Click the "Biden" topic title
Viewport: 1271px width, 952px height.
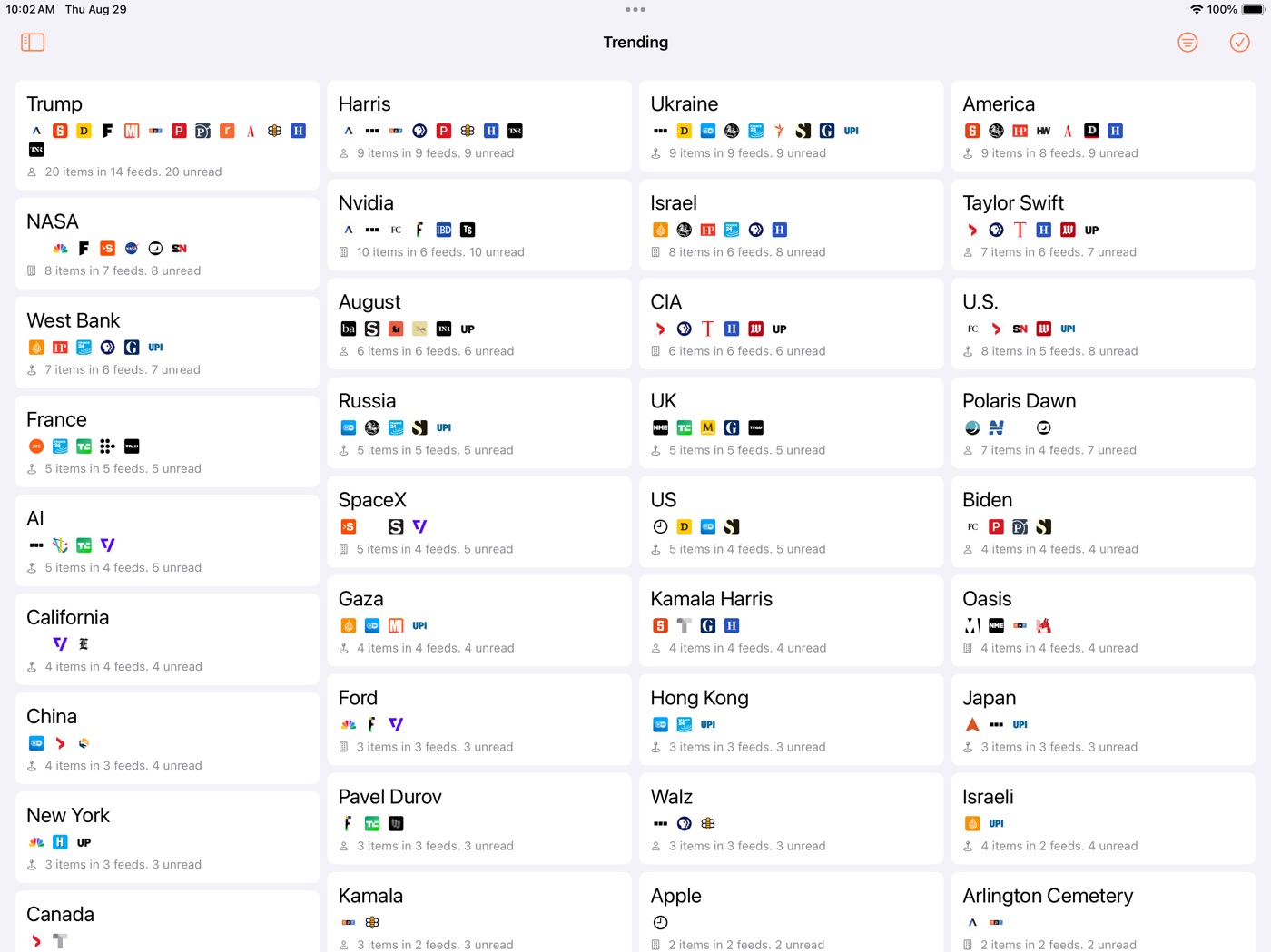pos(987,501)
